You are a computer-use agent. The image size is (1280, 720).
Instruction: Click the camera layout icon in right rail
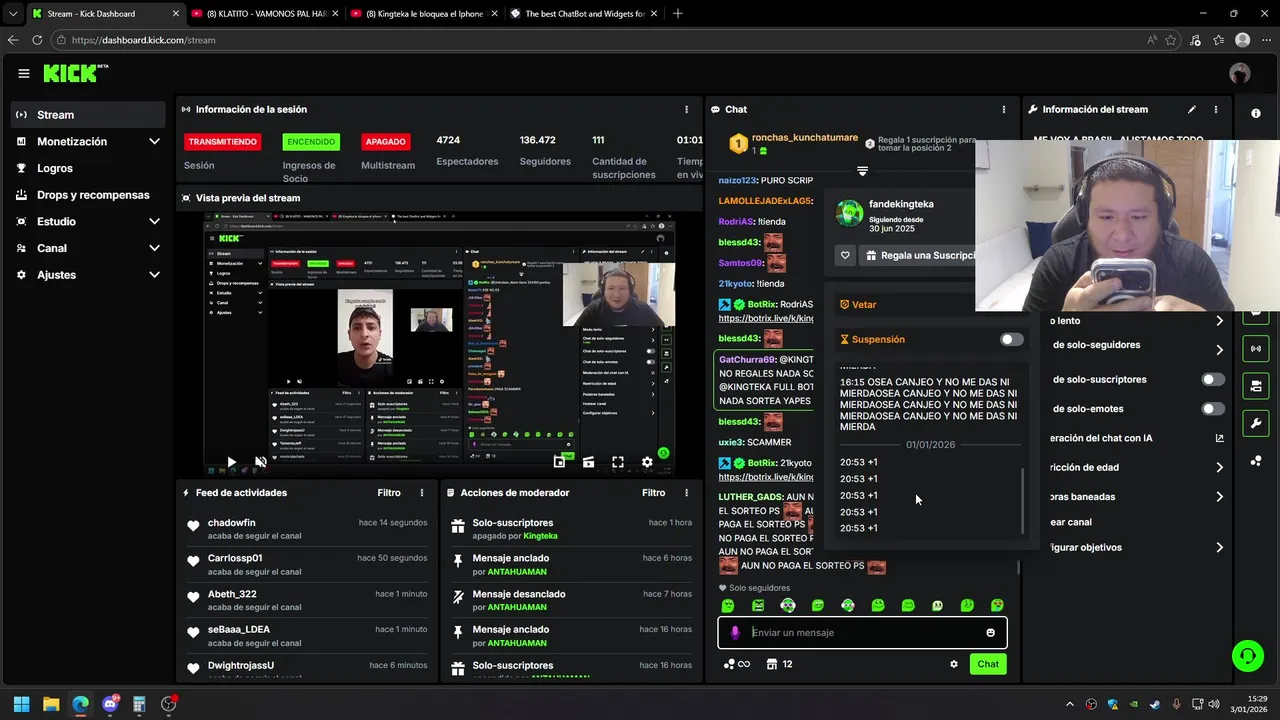1256,385
